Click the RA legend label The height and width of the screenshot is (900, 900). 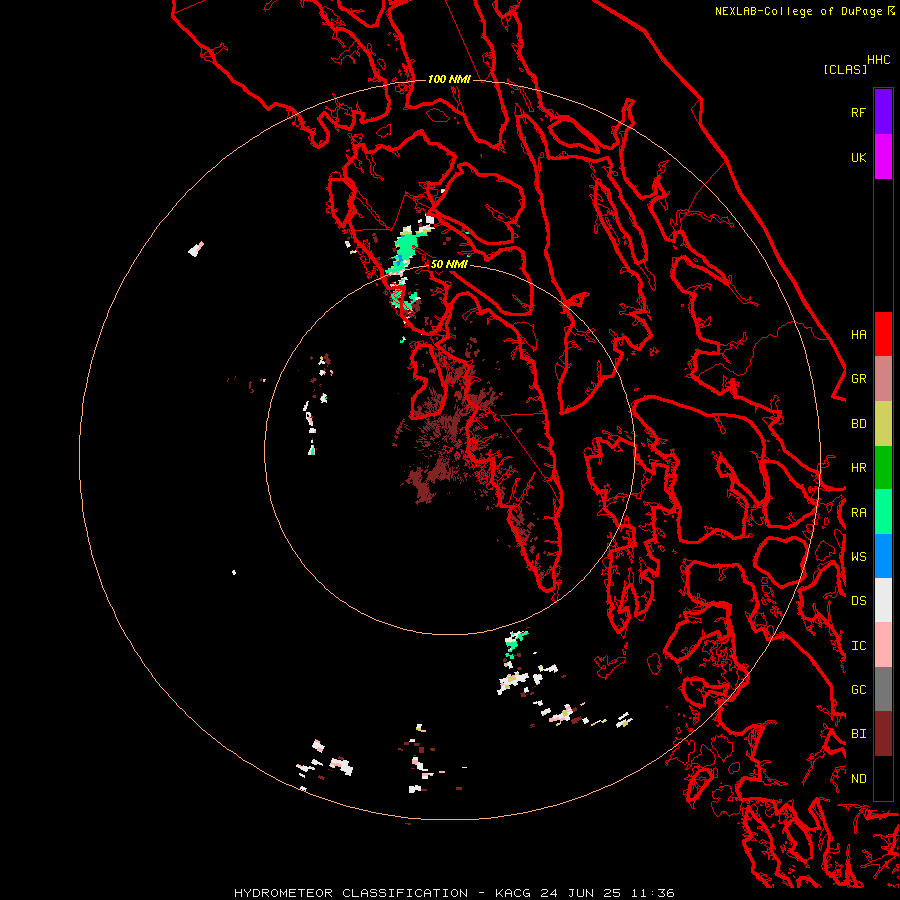858,513
